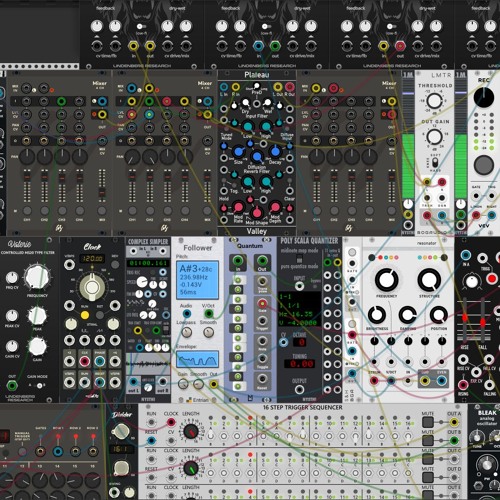Click the blue EVEN output jack on resonator
The image size is (500, 500).
442,380
